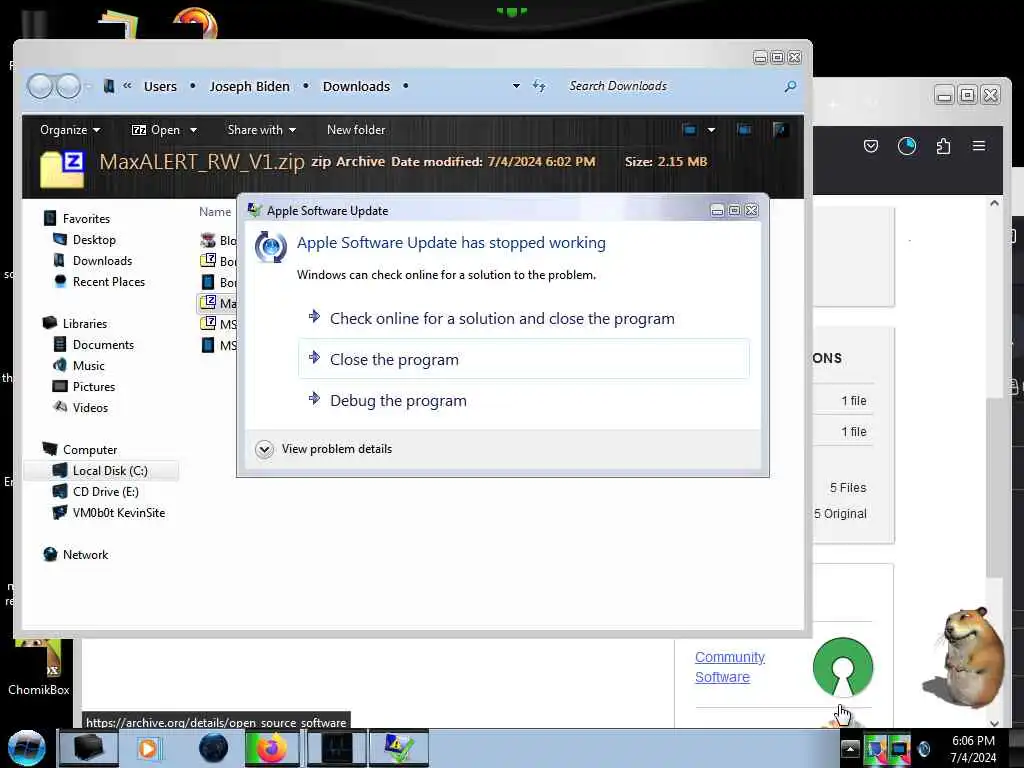Open the Organize dropdown menu
1024x768 pixels.
(x=70, y=130)
